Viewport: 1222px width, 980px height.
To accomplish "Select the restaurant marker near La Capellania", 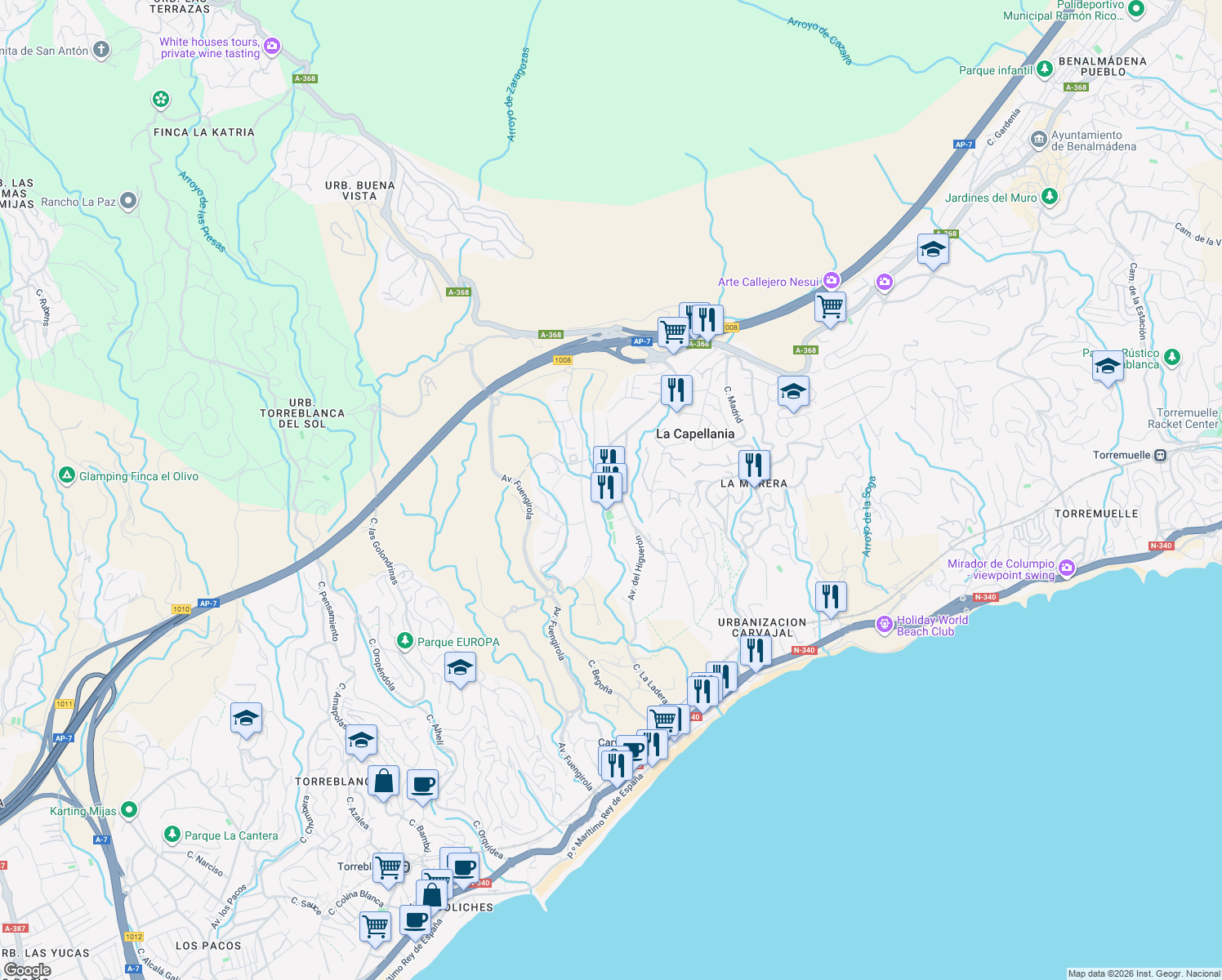I will (676, 390).
